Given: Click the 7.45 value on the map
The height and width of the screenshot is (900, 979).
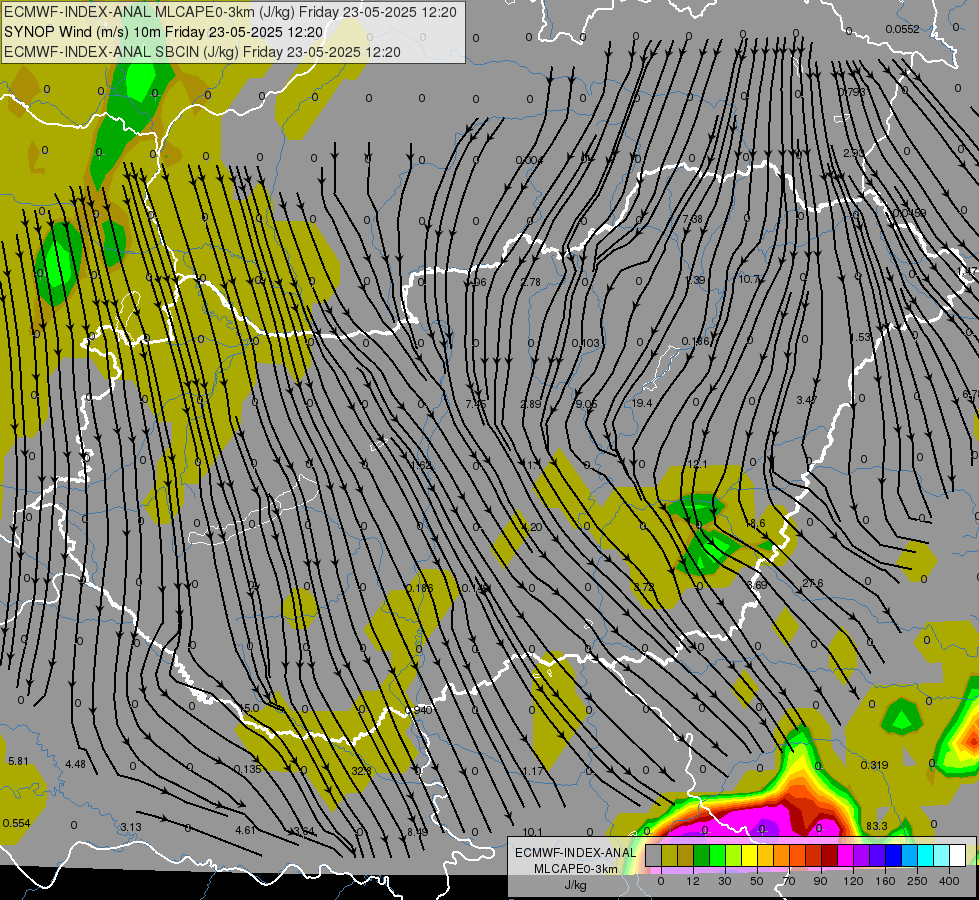Looking at the screenshot, I should [475, 404].
